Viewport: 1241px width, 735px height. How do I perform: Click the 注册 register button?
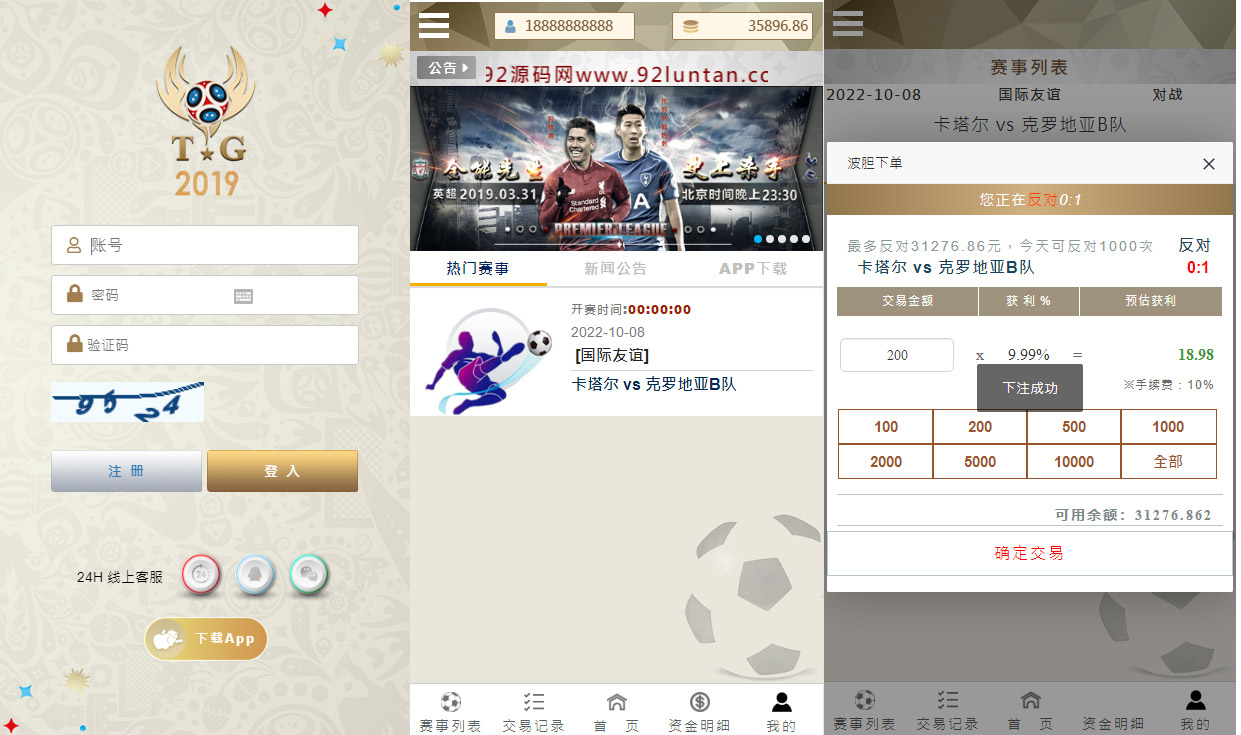[126, 471]
